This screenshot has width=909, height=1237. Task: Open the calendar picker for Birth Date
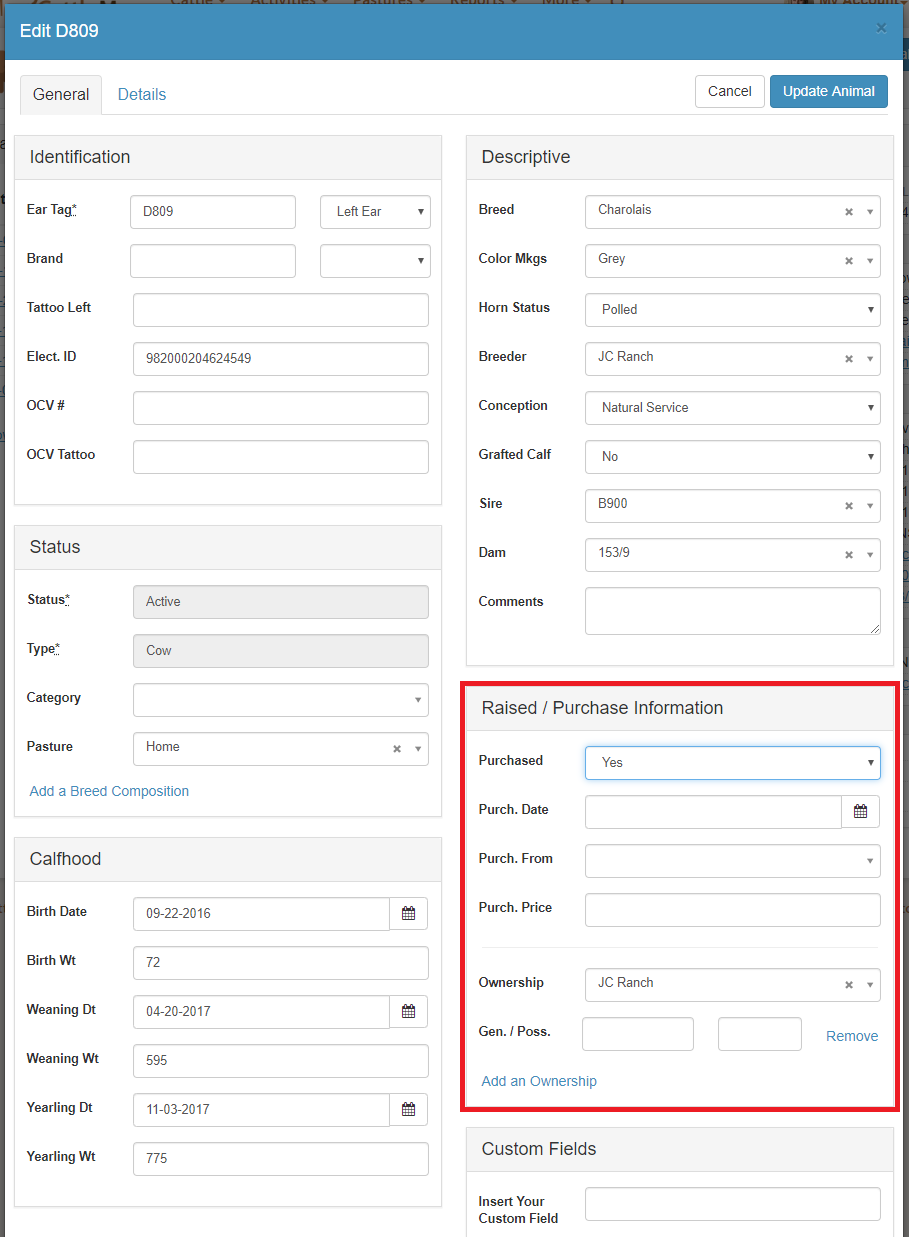(x=409, y=913)
